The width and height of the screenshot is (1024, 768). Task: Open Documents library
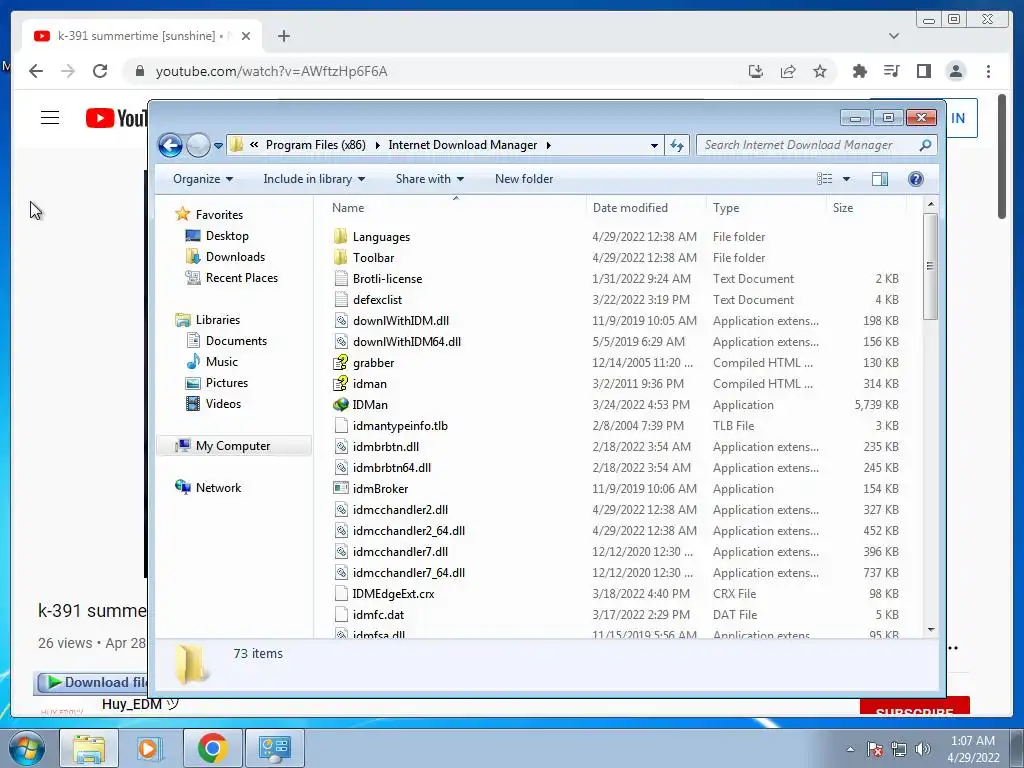(x=236, y=341)
